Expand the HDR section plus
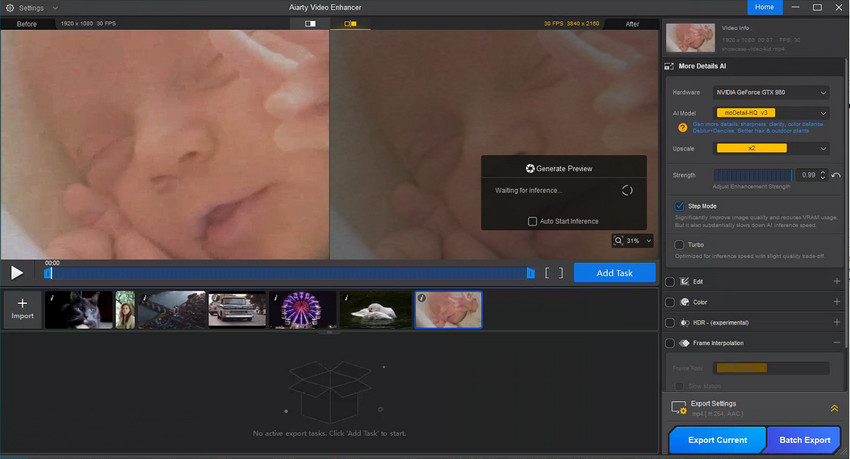 pyautogui.click(x=836, y=322)
